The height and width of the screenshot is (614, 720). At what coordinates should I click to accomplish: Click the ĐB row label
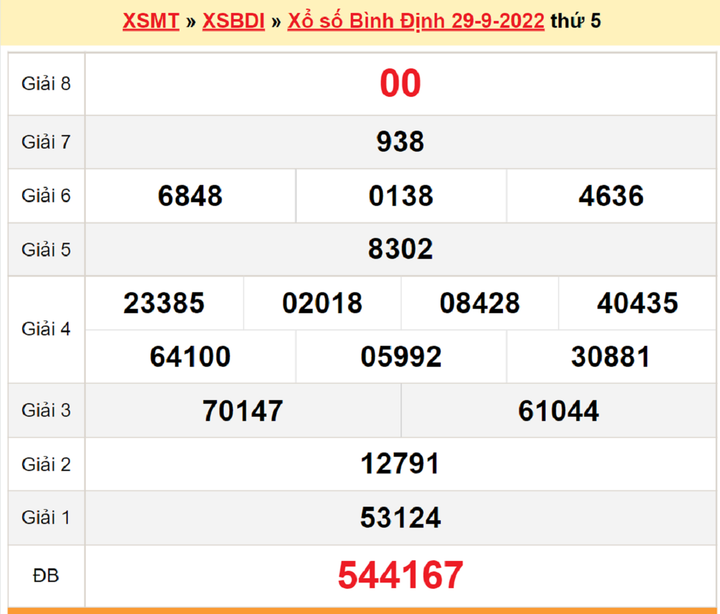pyautogui.click(x=46, y=575)
